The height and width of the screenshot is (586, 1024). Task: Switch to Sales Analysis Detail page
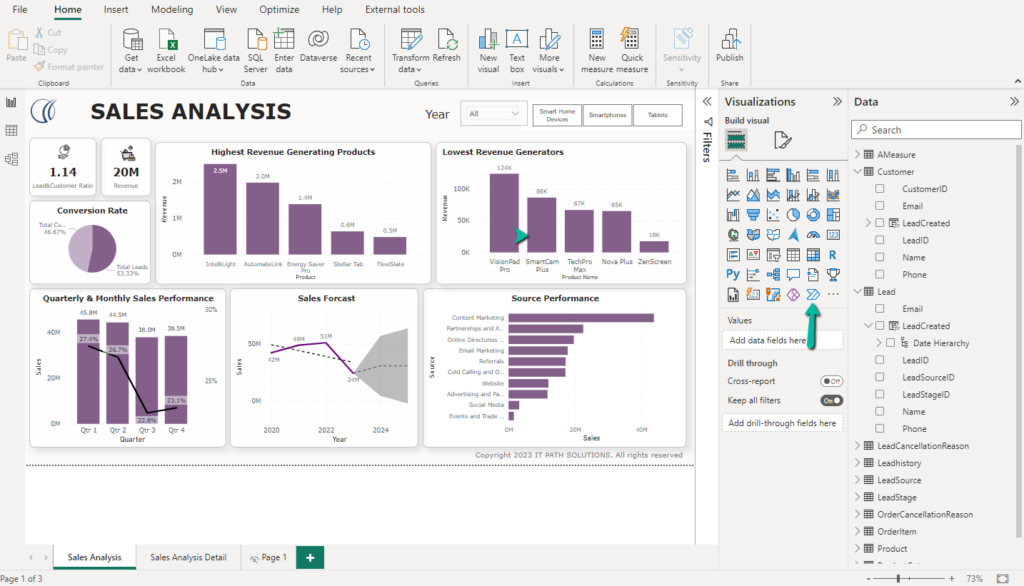188,557
